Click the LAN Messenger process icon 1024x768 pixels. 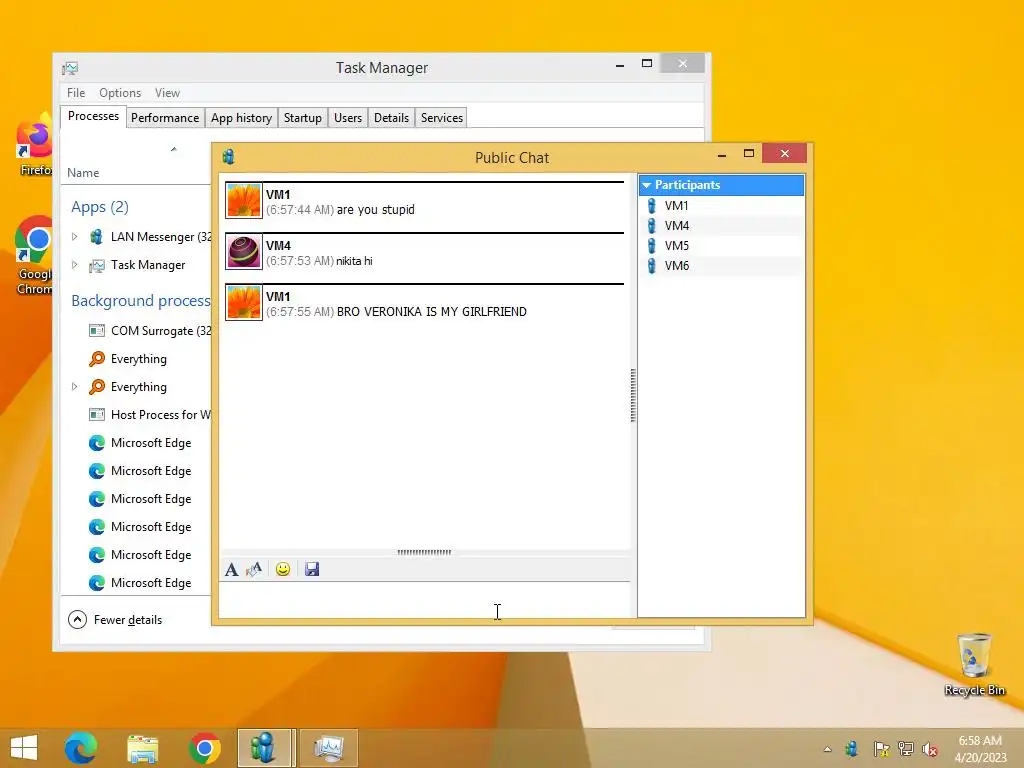[97, 236]
